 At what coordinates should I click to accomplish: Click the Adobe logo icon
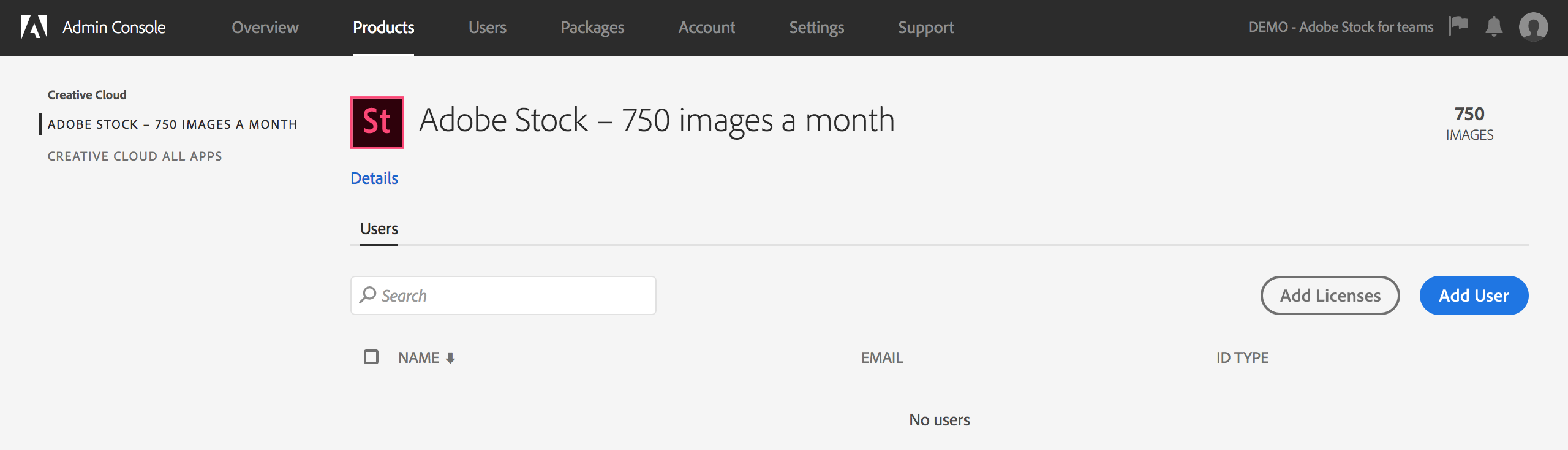[34, 27]
